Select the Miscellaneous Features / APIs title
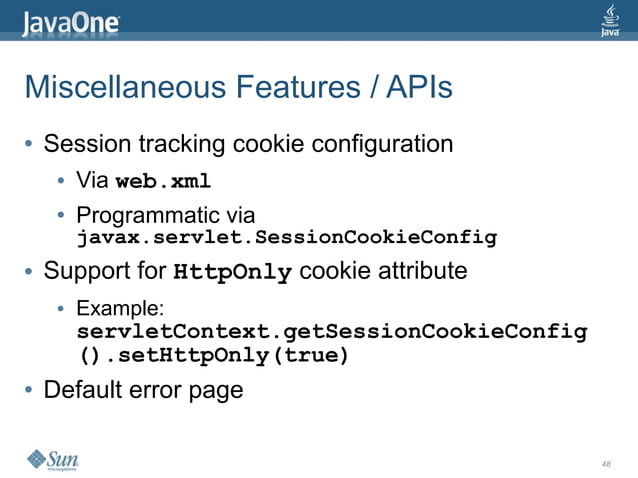 tap(238, 87)
